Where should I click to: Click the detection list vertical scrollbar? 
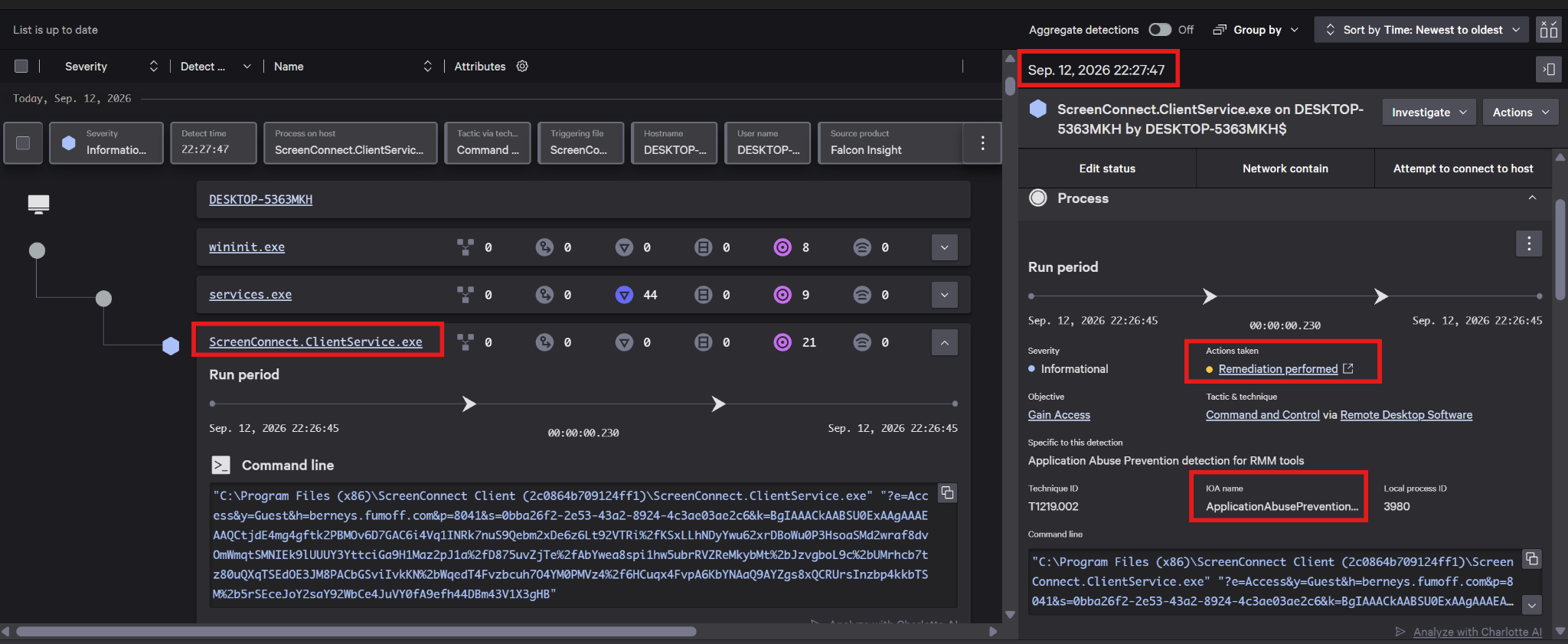[x=1010, y=87]
